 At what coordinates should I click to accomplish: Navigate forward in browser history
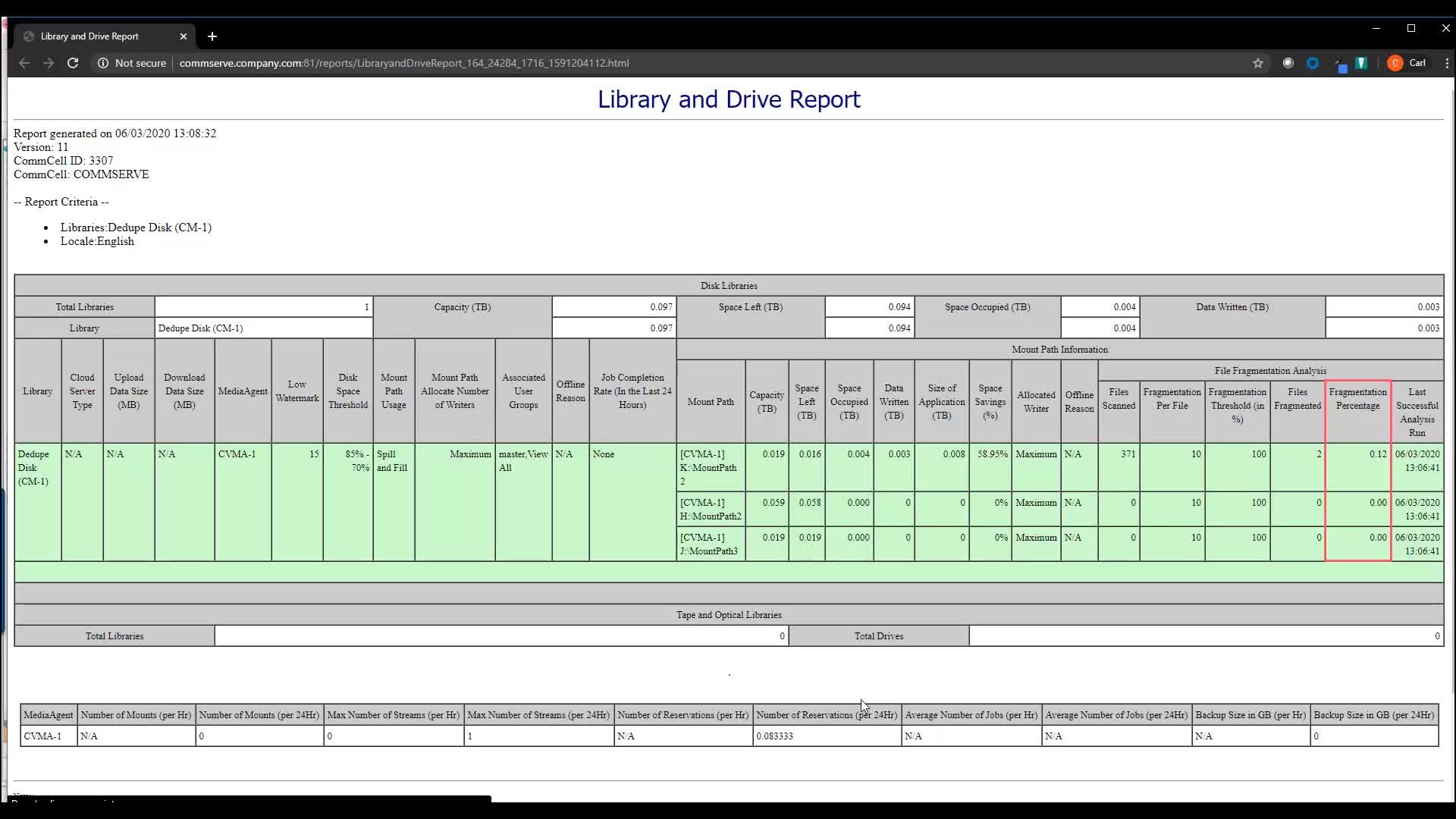tap(48, 63)
